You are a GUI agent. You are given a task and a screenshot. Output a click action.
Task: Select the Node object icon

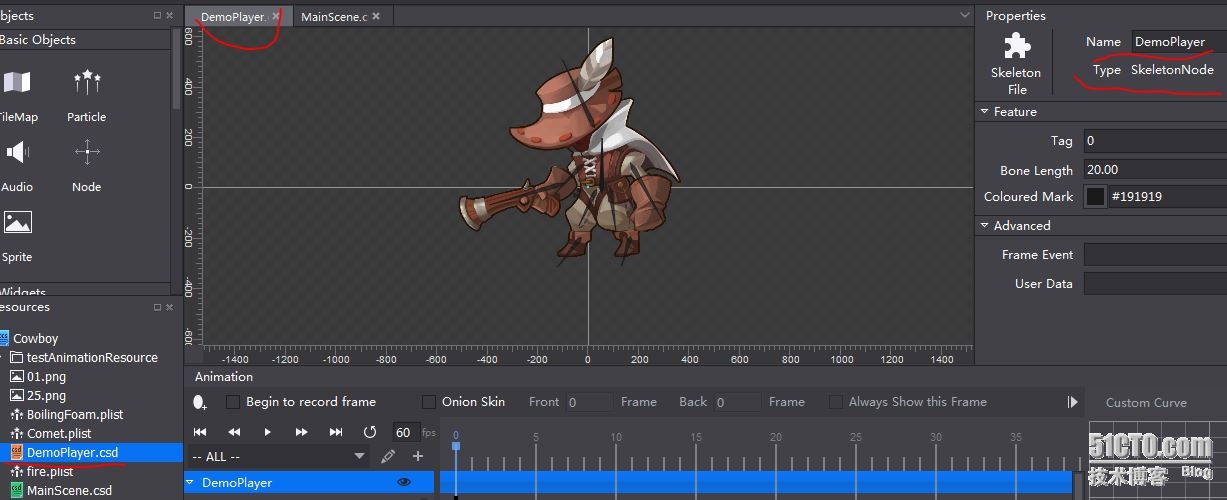pos(87,153)
